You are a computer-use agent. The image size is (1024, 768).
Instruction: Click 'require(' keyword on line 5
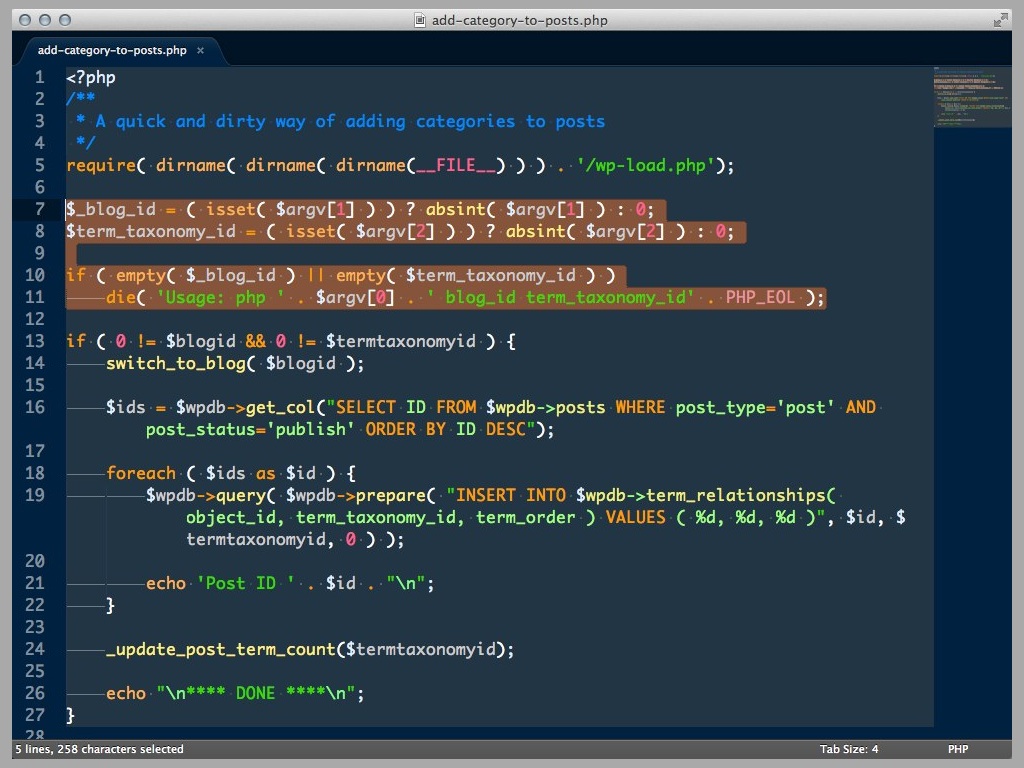pyautogui.click(x=106, y=165)
